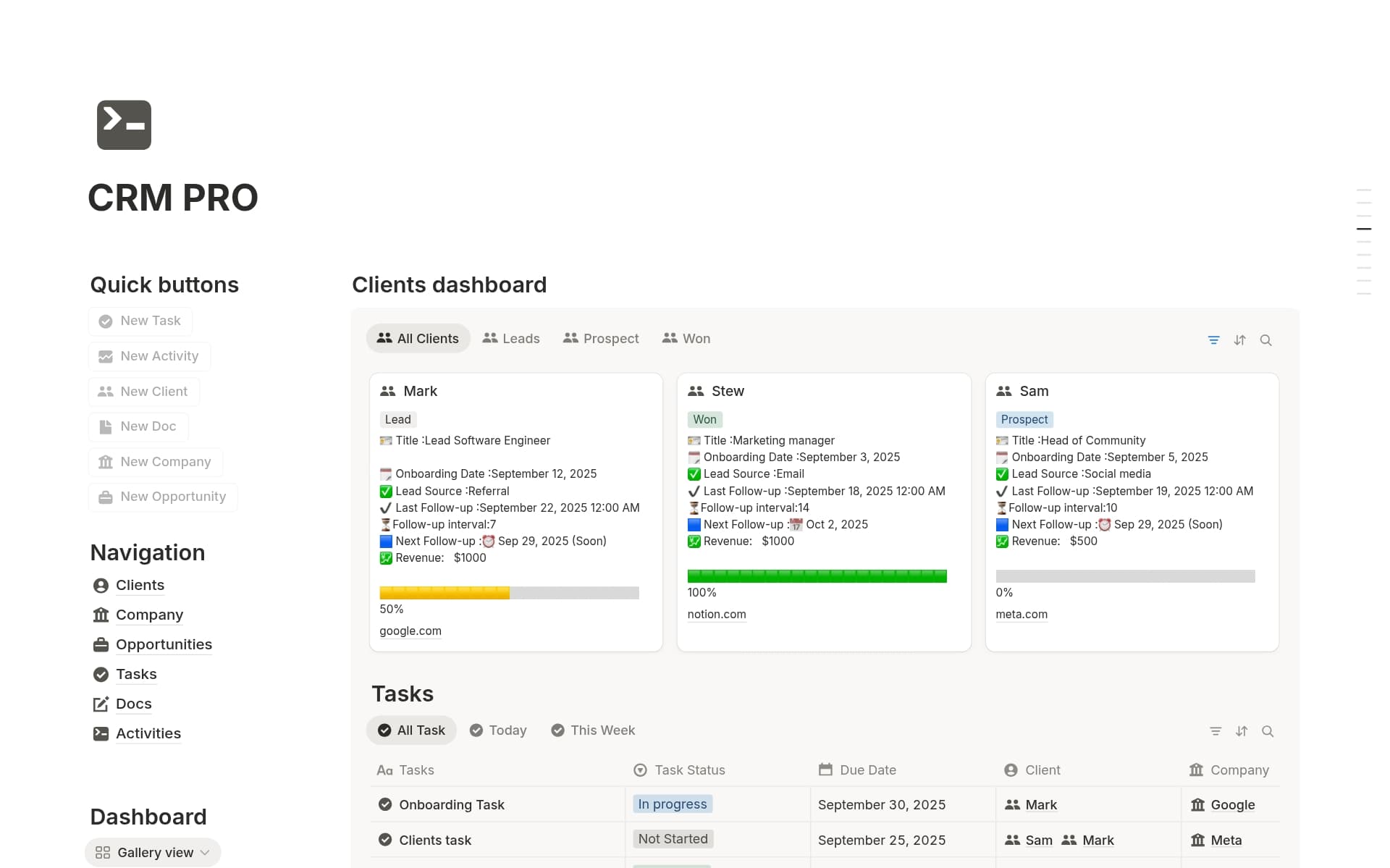Click the Company bank icon in navigation
Viewport: 1390px width, 868px height.
pyautogui.click(x=101, y=615)
